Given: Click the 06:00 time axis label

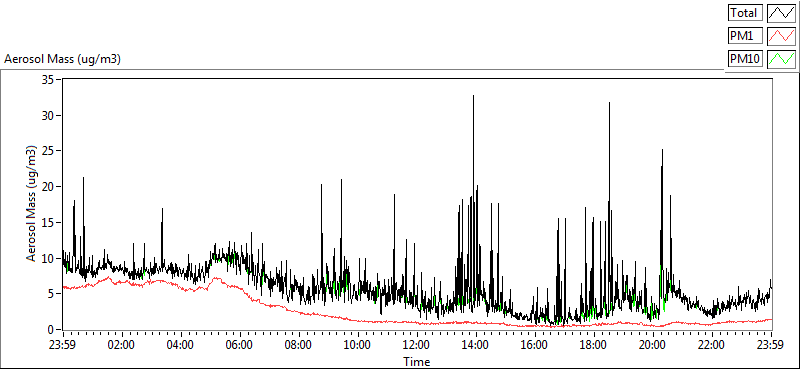Looking at the screenshot, I should point(239,344).
